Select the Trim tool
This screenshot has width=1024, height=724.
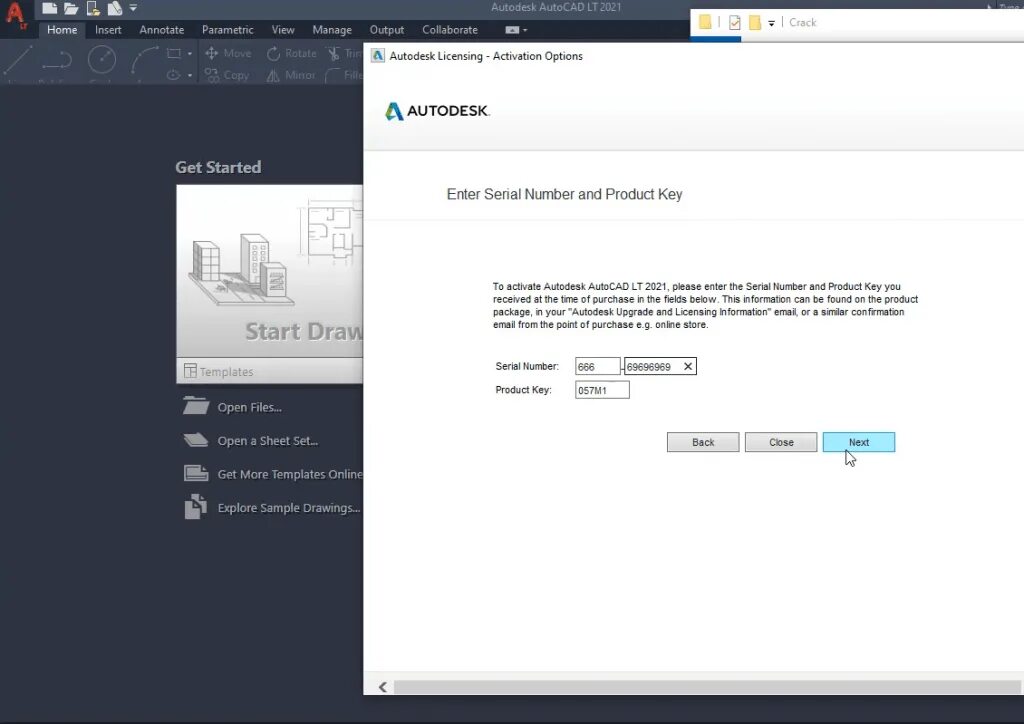(x=344, y=54)
